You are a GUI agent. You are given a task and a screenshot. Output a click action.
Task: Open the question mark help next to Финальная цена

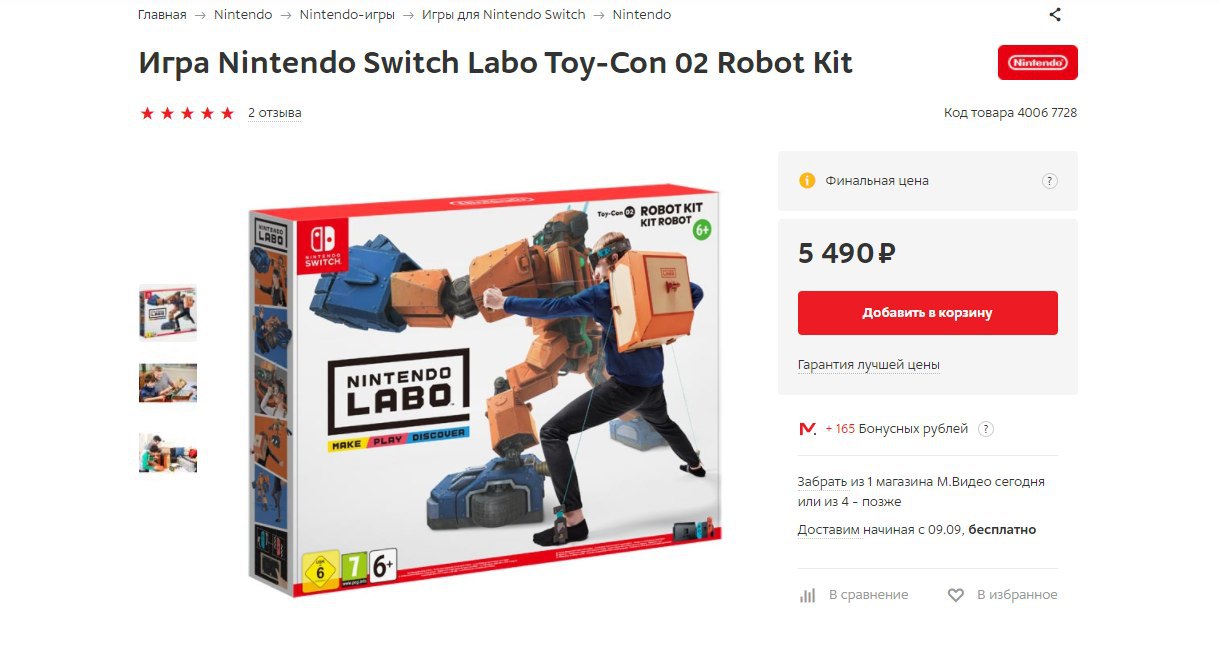coord(1050,181)
